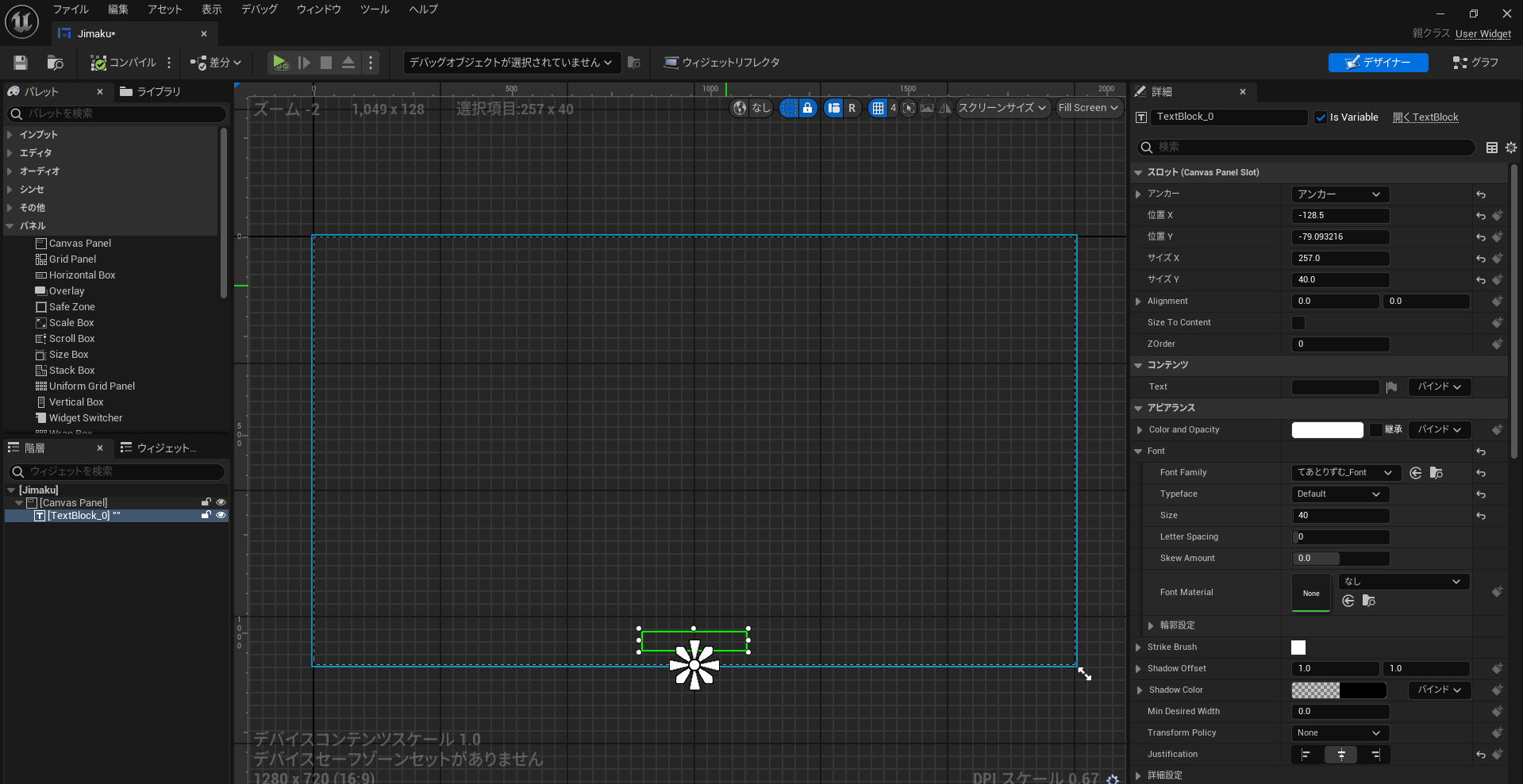Image resolution: width=1523 pixels, height=784 pixels.
Task: Reset 位置 X to default
Action: (x=1481, y=216)
